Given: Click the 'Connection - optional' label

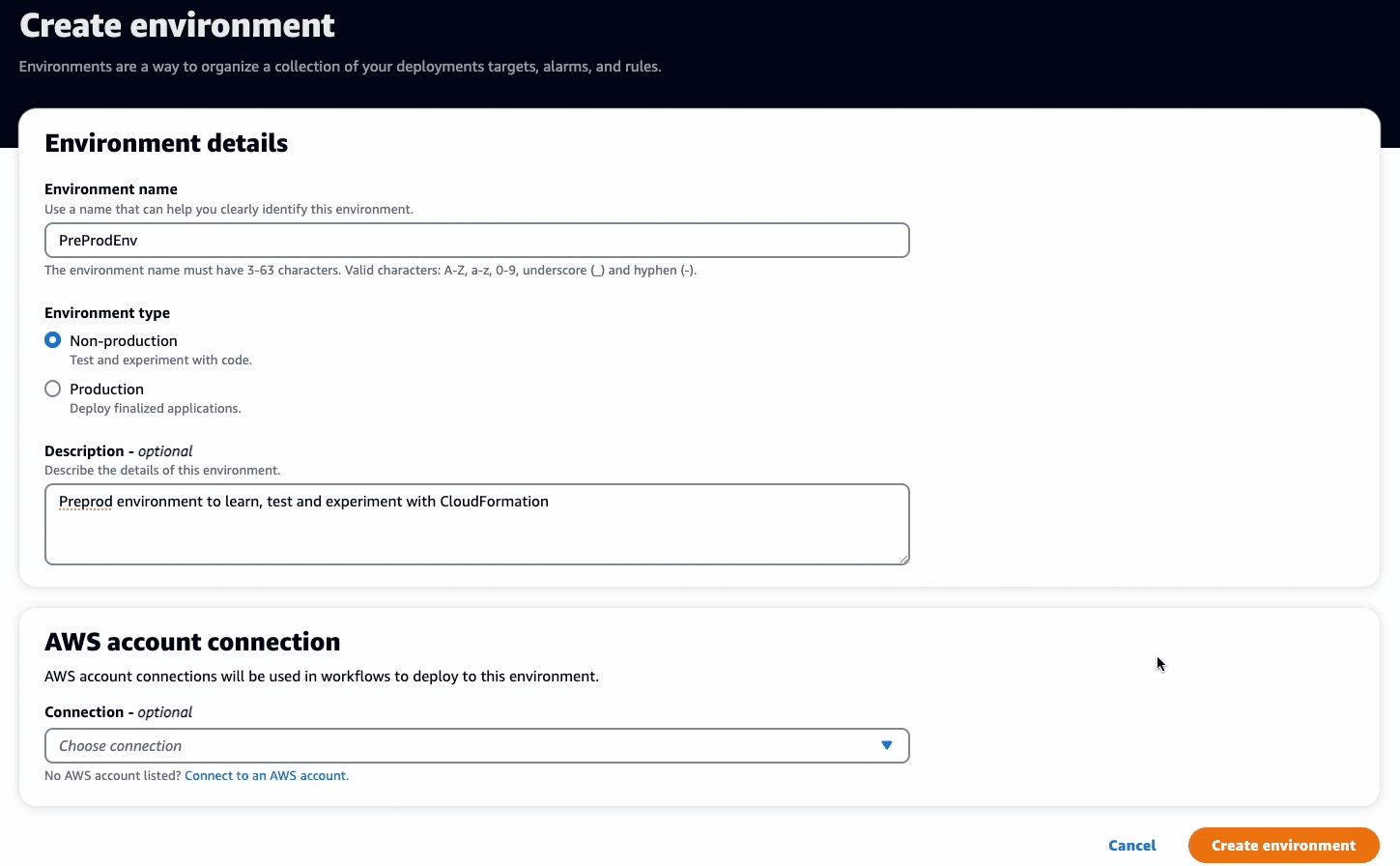Looking at the screenshot, I should pos(118,712).
